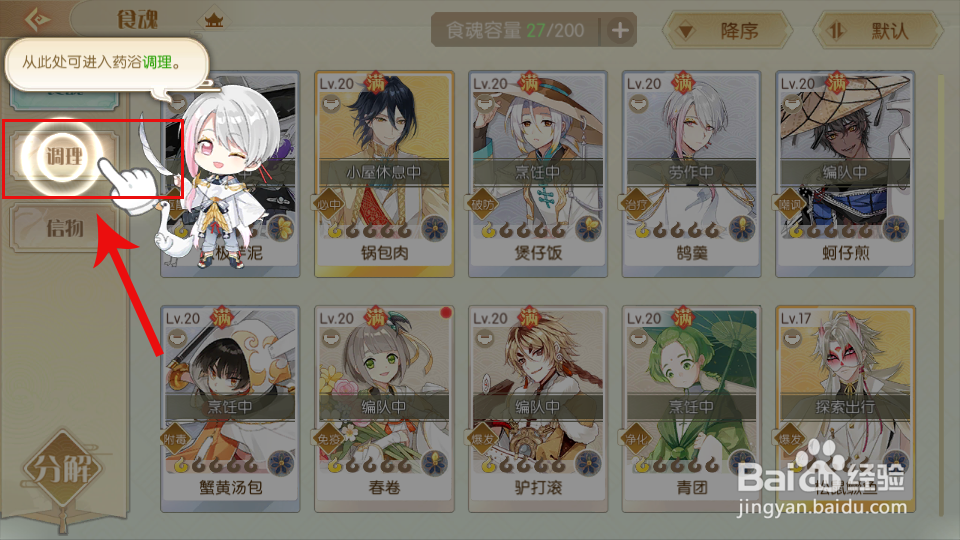Toggle the lock icon on 锅包肉 card

click(x=331, y=105)
